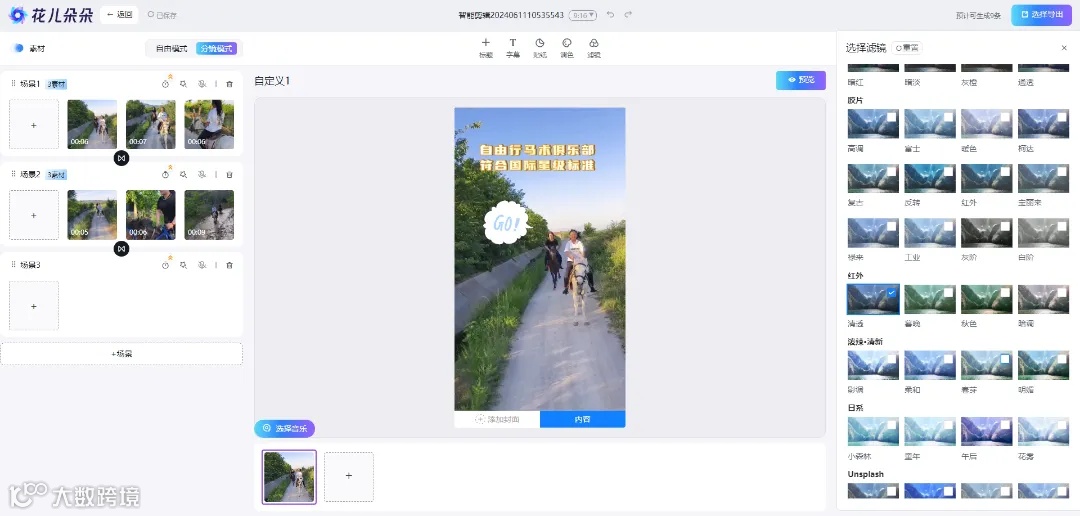Select the 00:07 clip in 场景1
This screenshot has height=516, width=1080.
tap(151, 124)
